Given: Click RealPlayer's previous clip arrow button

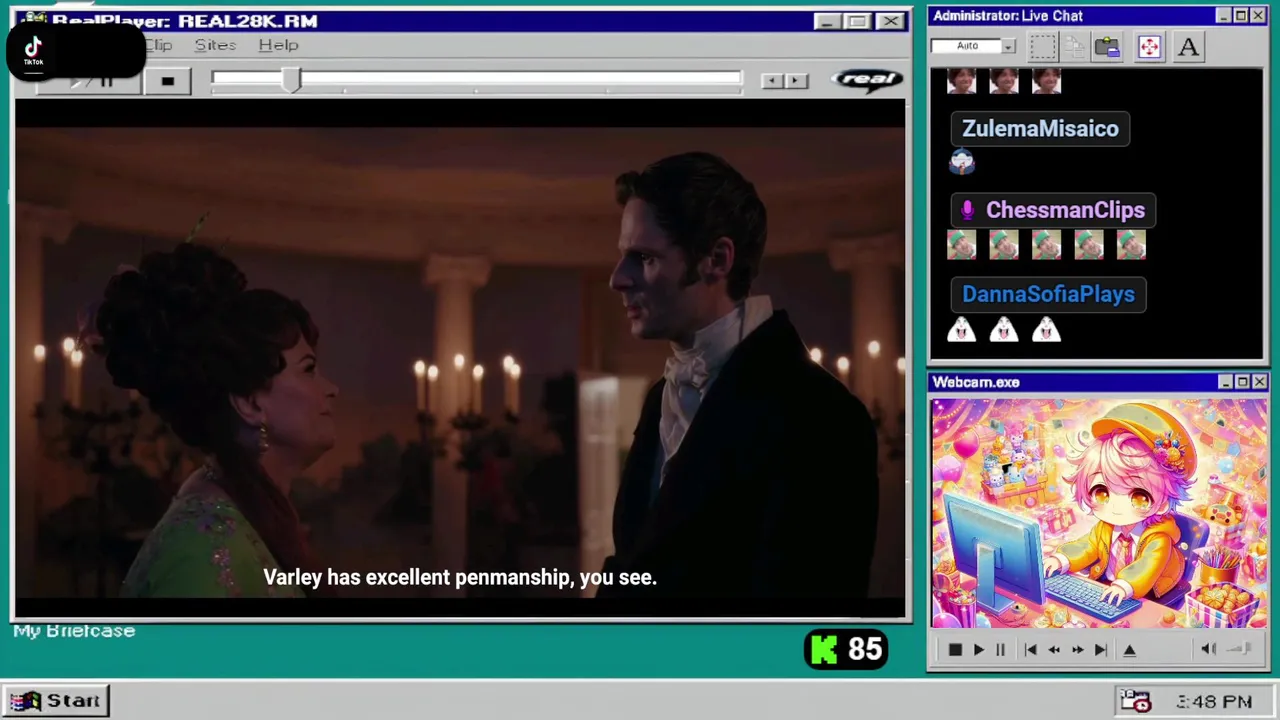Looking at the screenshot, I should [772, 81].
